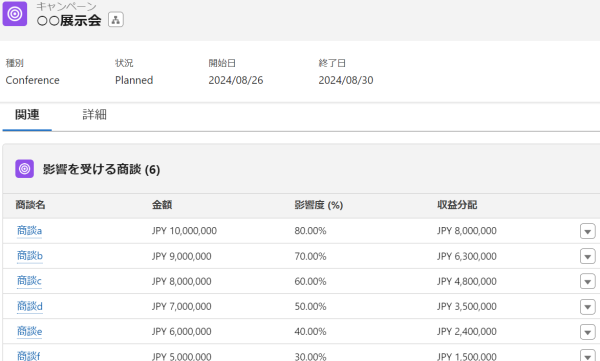Click the 影響を受ける商談 (6) related list title
Image resolution: width=600 pixels, height=361 pixels.
tap(101, 169)
